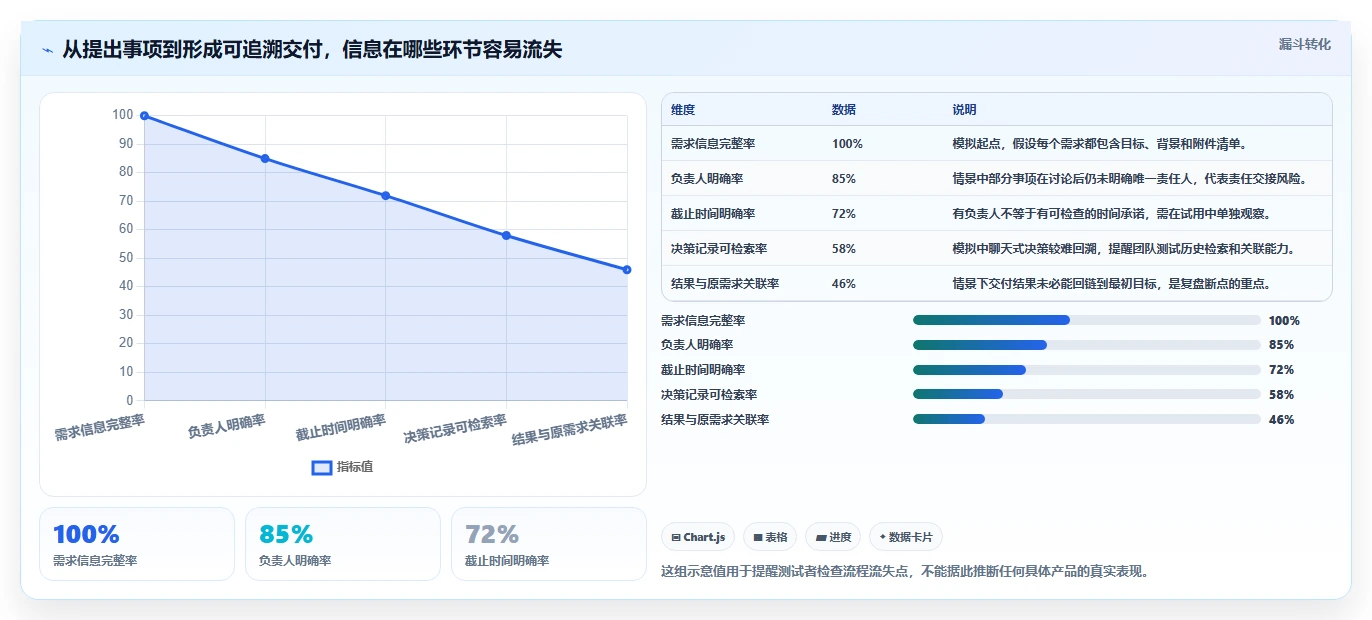Click x-axis label 需求信息完整率

coord(99,427)
